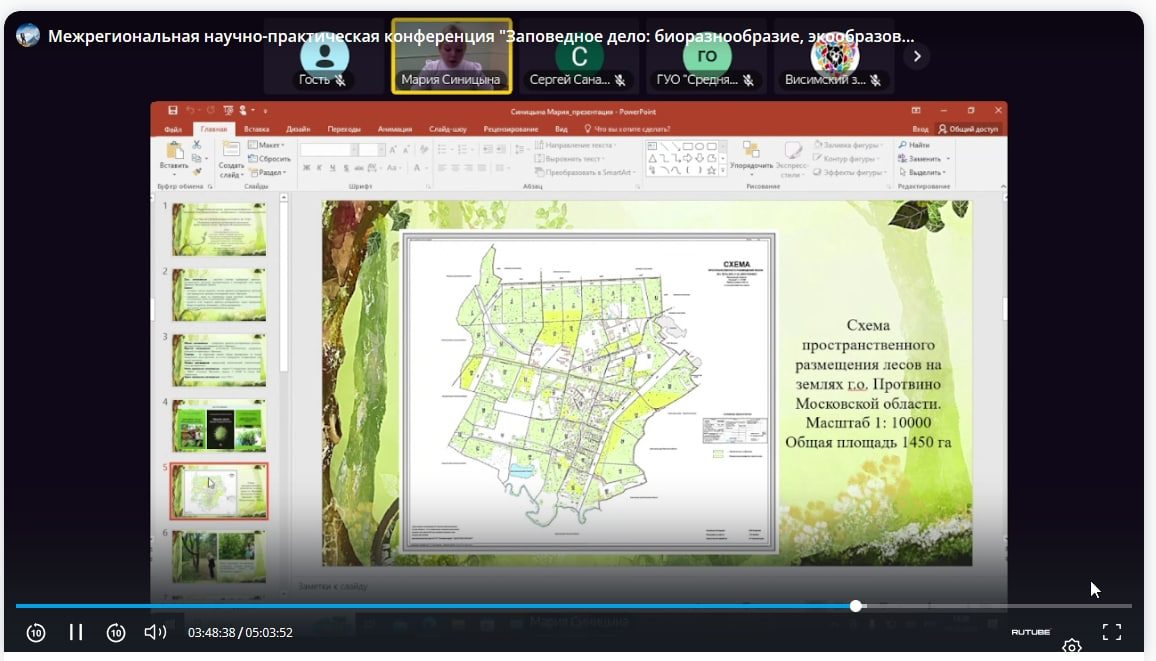Select slide 4 thumbnail

219,426
